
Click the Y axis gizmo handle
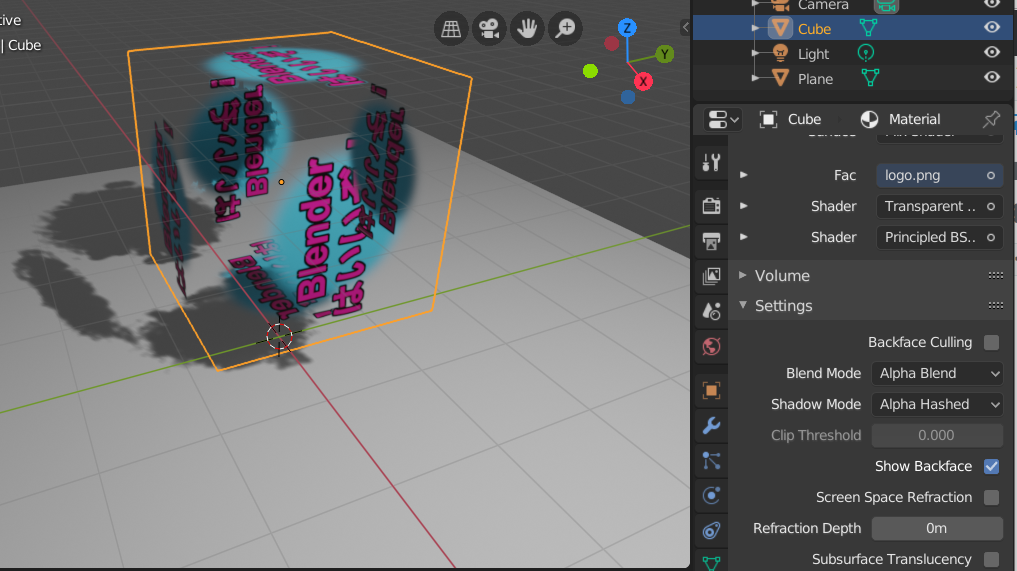[x=664, y=54]
